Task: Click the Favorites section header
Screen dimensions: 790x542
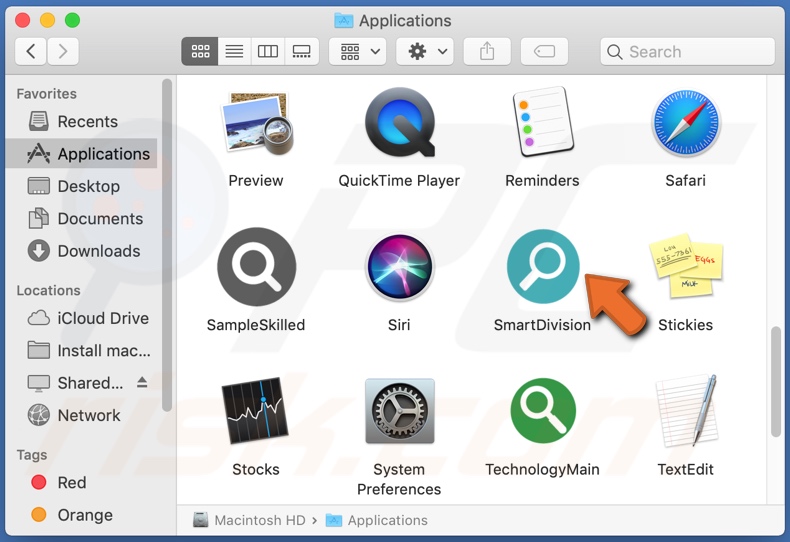Action: point(46,94)
